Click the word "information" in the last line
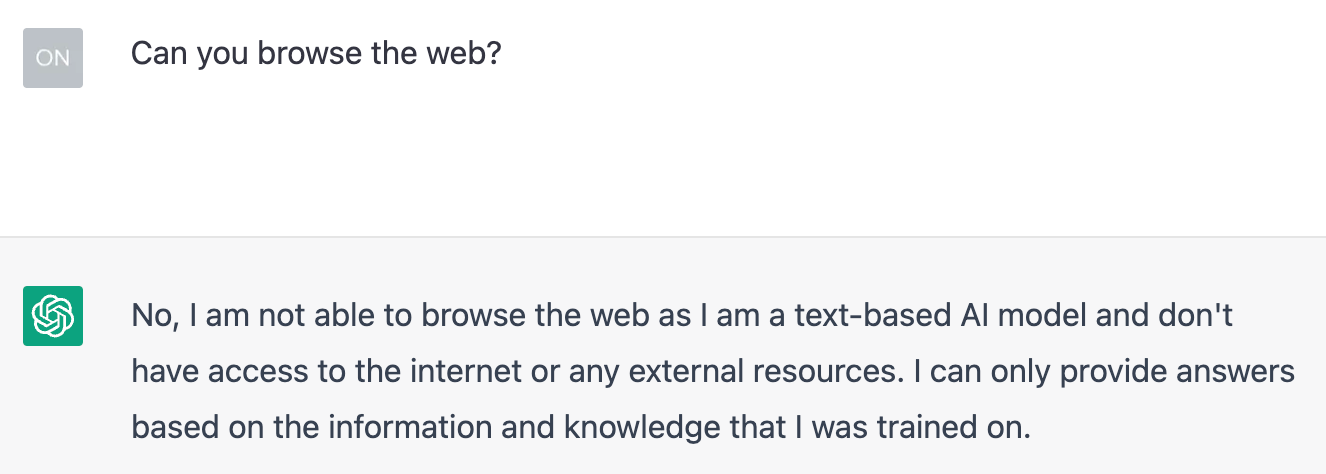This screenshot has height=474, width=1326. coord(408,428)
